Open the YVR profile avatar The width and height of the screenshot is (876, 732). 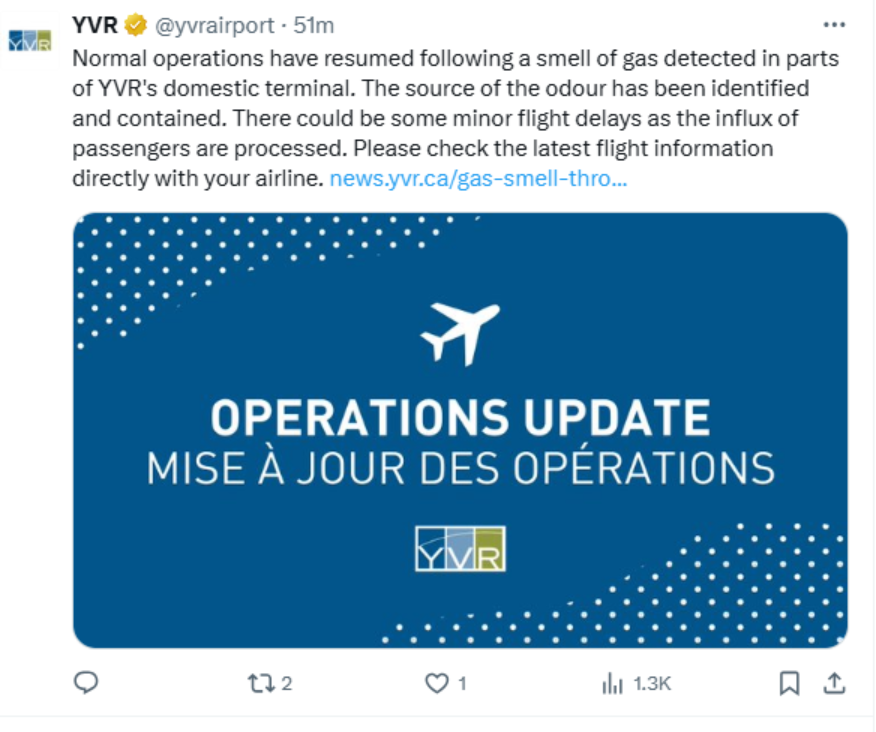[29, 41]
